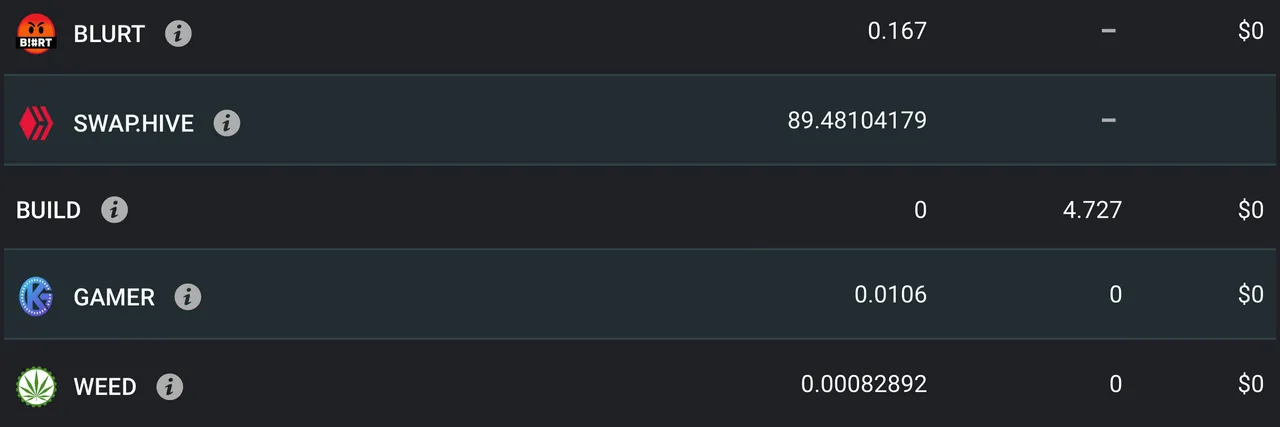1280x427 pixels.
Task: Click the green WEED leaf logo
Action: tap(37, 386)
